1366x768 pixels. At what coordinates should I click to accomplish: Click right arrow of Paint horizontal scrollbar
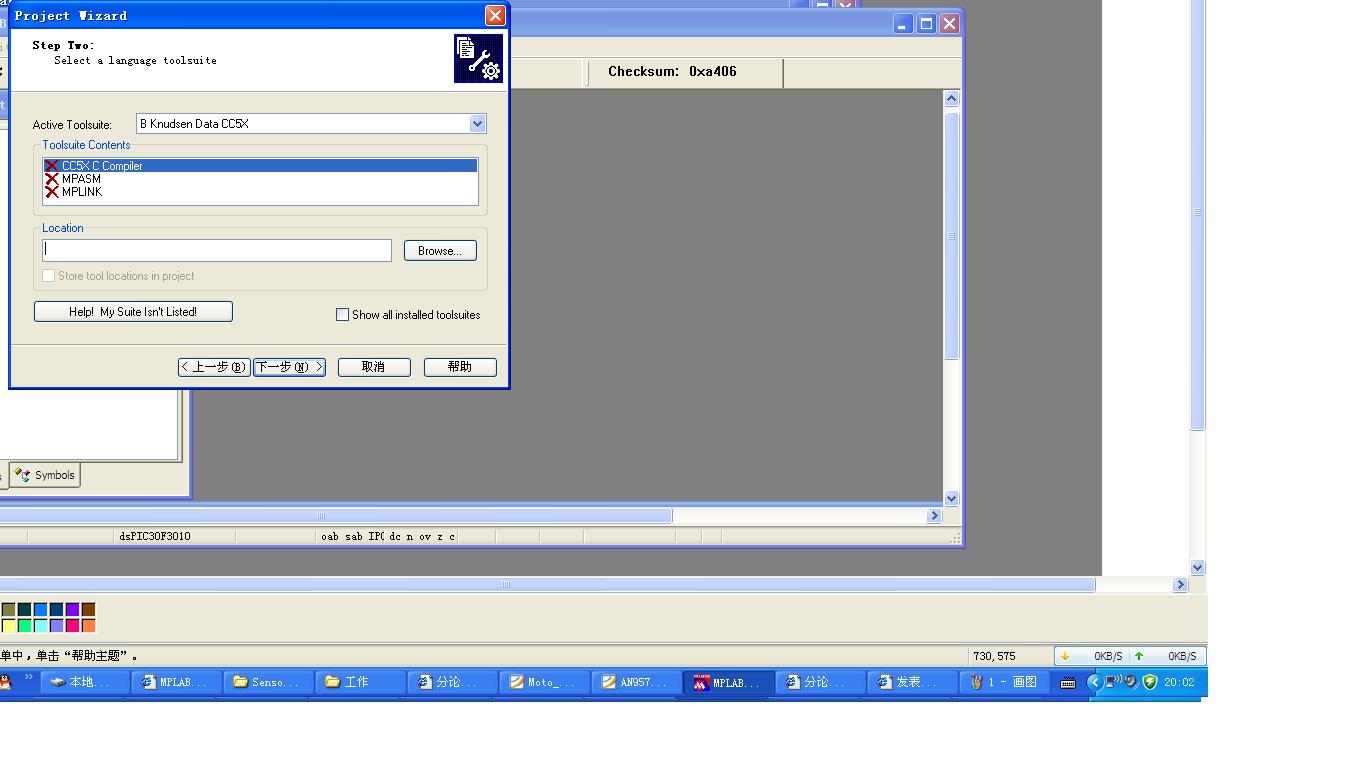[1180, 585]
